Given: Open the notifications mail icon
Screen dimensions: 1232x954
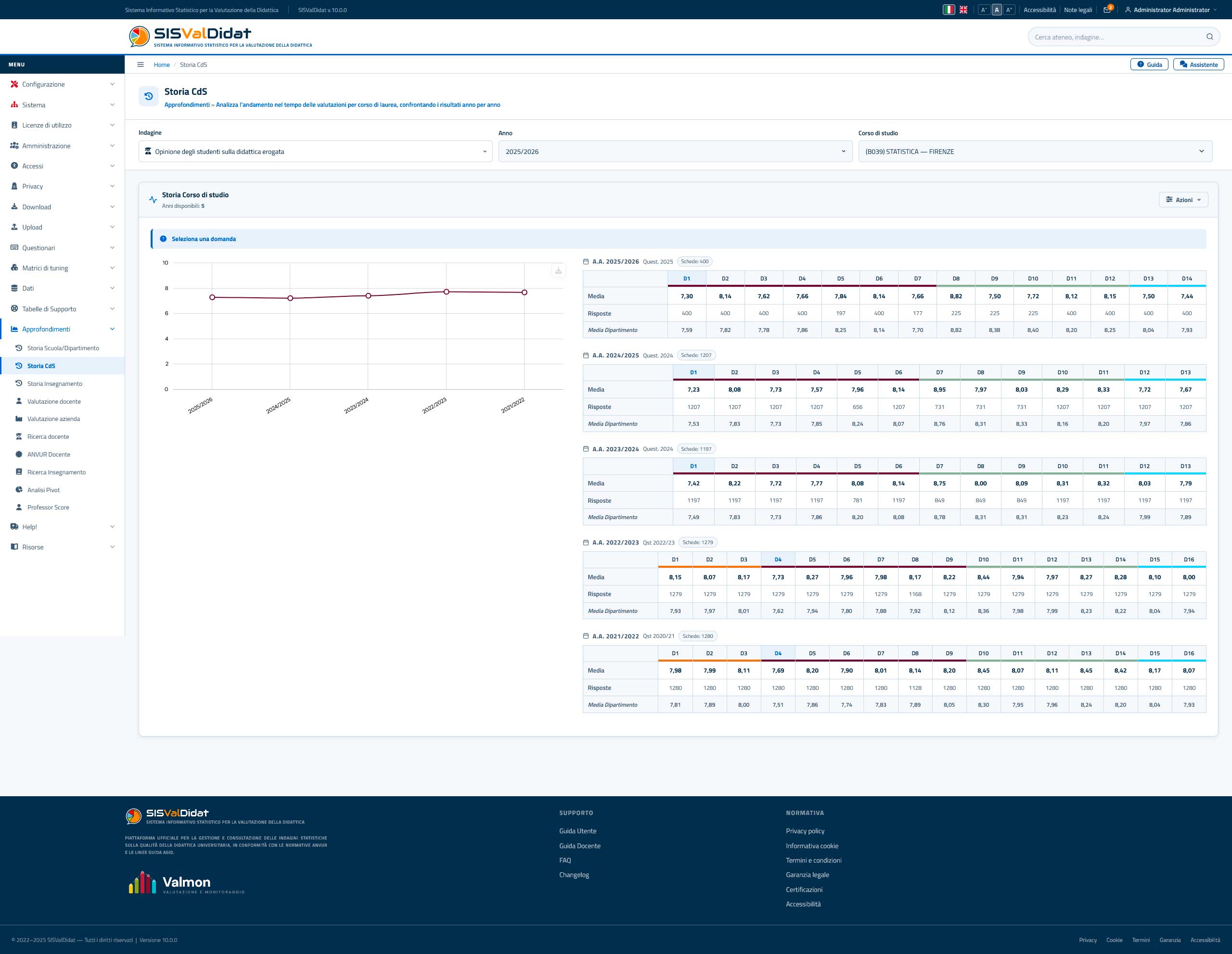Looking at the screenshot, I should (x=1107, y=10).
